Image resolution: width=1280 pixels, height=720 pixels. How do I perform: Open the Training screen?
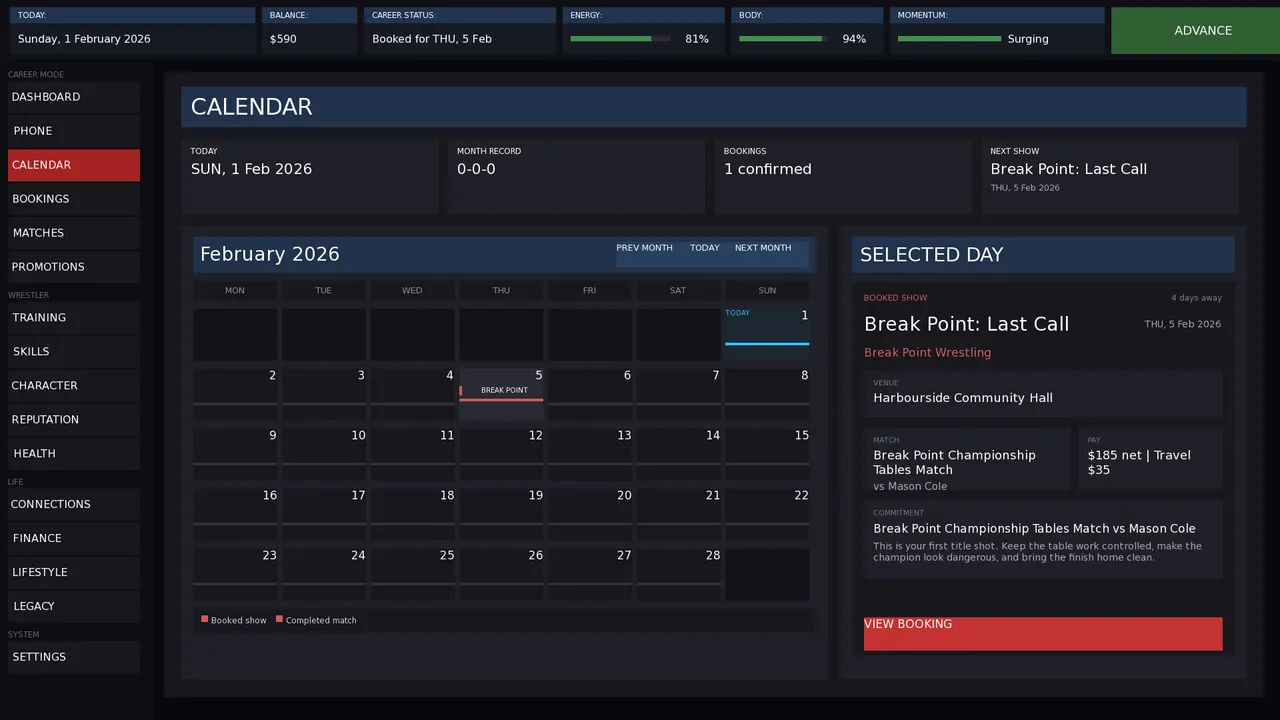tap(74, 318)
